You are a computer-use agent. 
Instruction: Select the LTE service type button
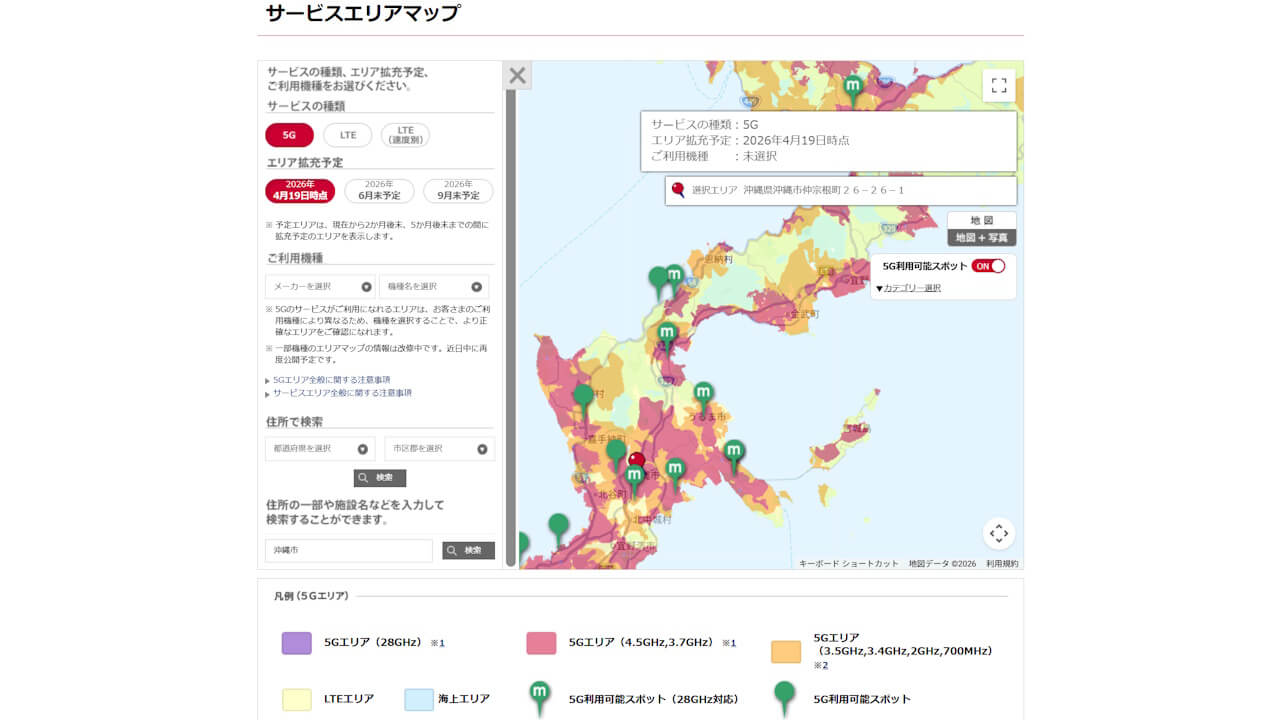coord(347,134)
